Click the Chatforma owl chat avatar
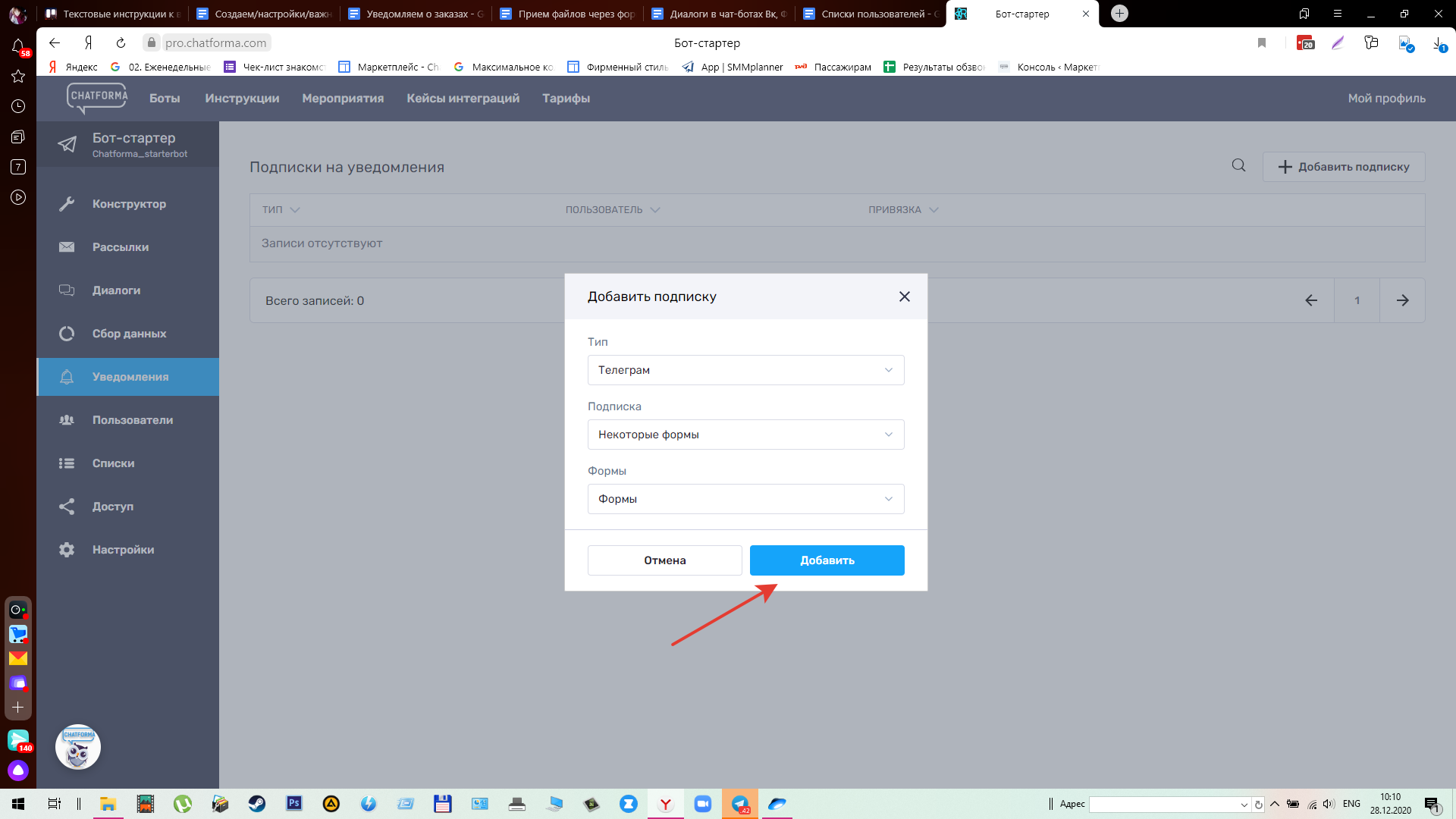 pos(78,748)
